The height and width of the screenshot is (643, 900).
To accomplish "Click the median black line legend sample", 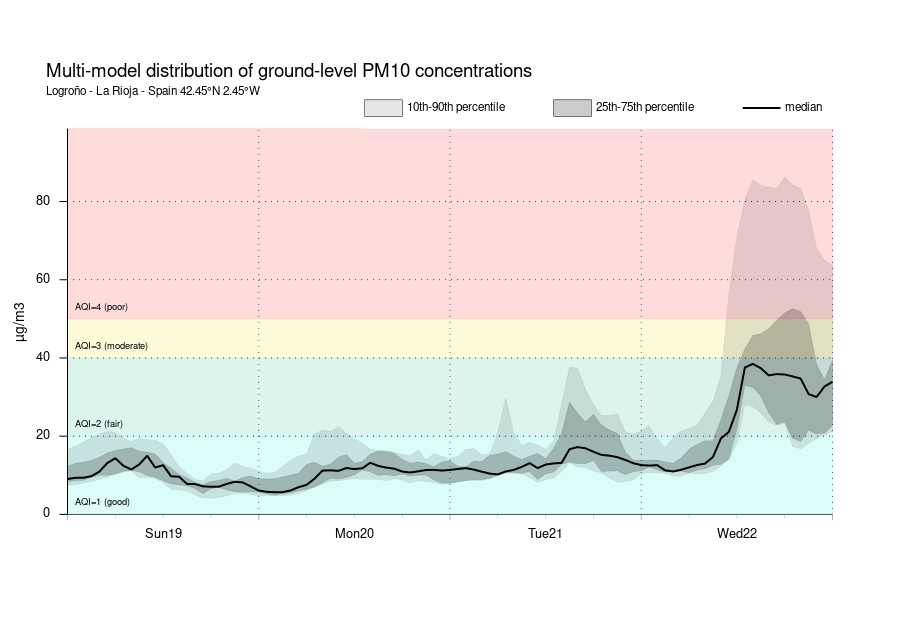I will coord(761,108).
